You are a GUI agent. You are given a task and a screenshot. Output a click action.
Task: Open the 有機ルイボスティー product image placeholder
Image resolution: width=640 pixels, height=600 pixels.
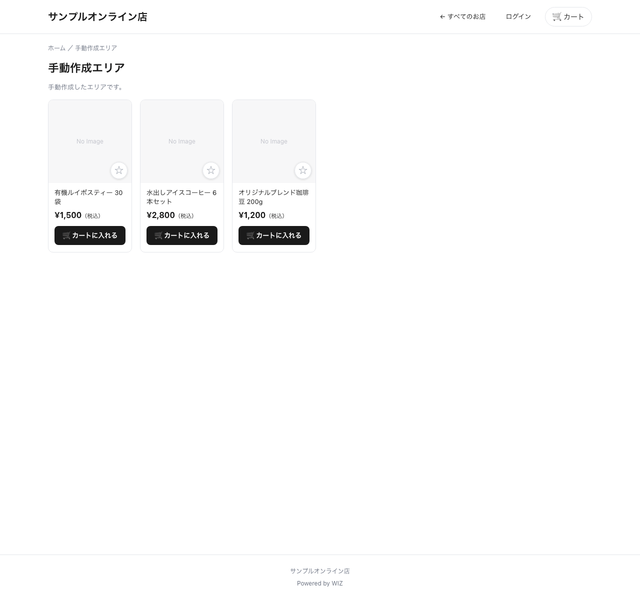pyautogui.click(x=90, y=141)
